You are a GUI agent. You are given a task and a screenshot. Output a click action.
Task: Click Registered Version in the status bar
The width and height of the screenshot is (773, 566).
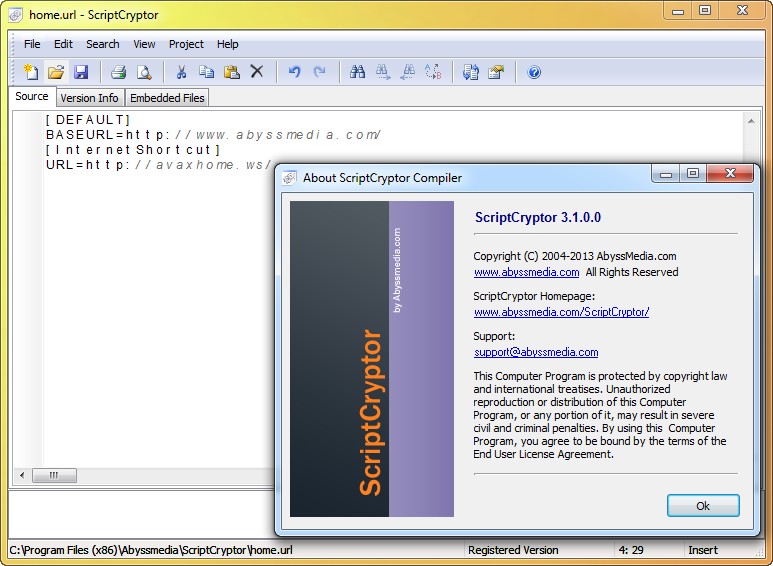pyautogui.click(x=513, y=550)
